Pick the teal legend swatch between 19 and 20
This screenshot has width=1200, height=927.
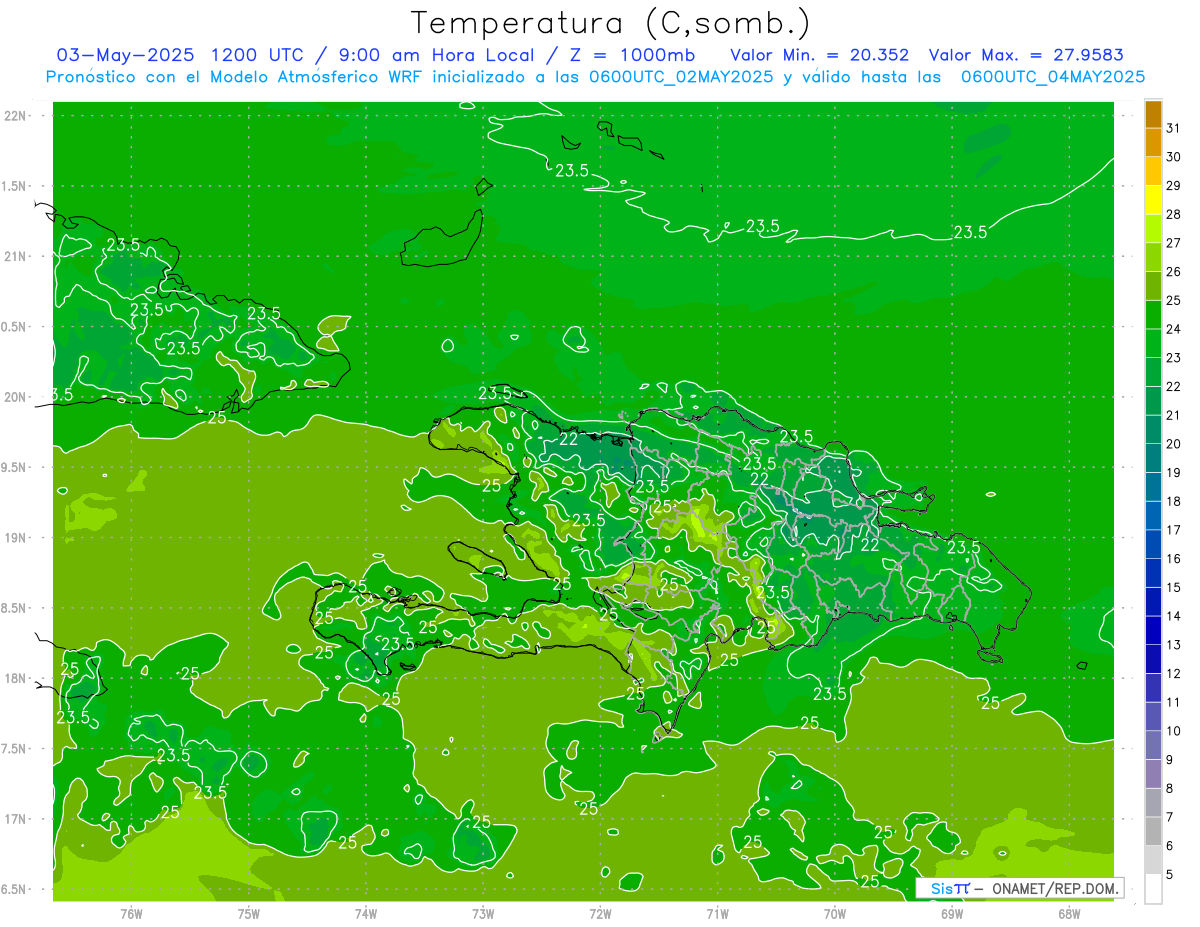pos(1153,458)
